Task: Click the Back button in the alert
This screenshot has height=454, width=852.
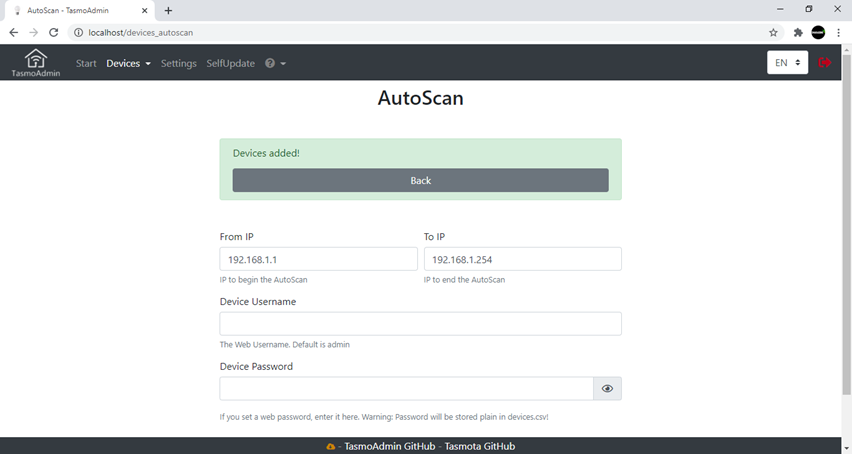Action: coord(421,180)
